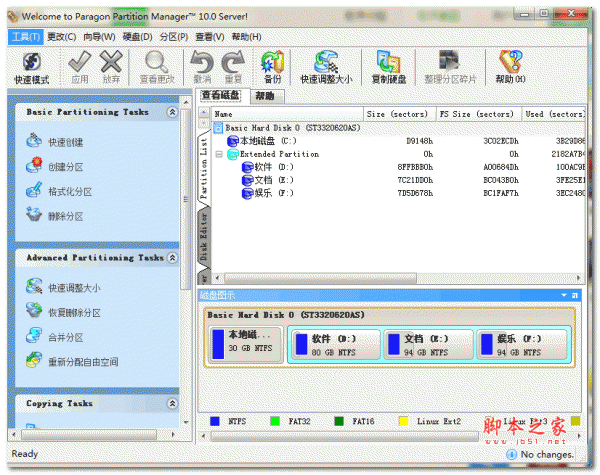The image size is (600, 475).
Task: Click the 删除分区 task icon
Action: click(x=34, y=214)
